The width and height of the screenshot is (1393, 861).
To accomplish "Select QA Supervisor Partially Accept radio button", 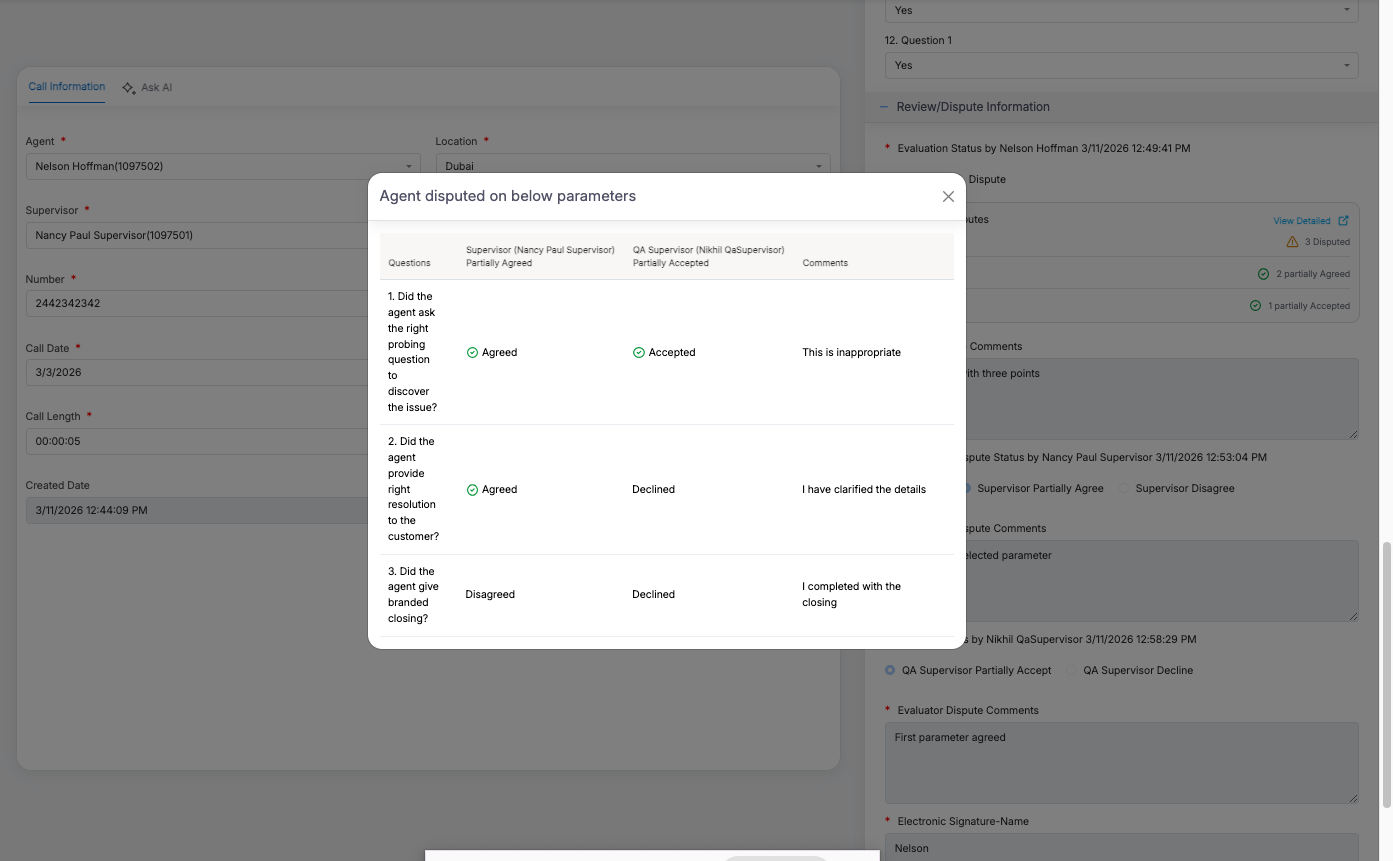I will (890, 671).
